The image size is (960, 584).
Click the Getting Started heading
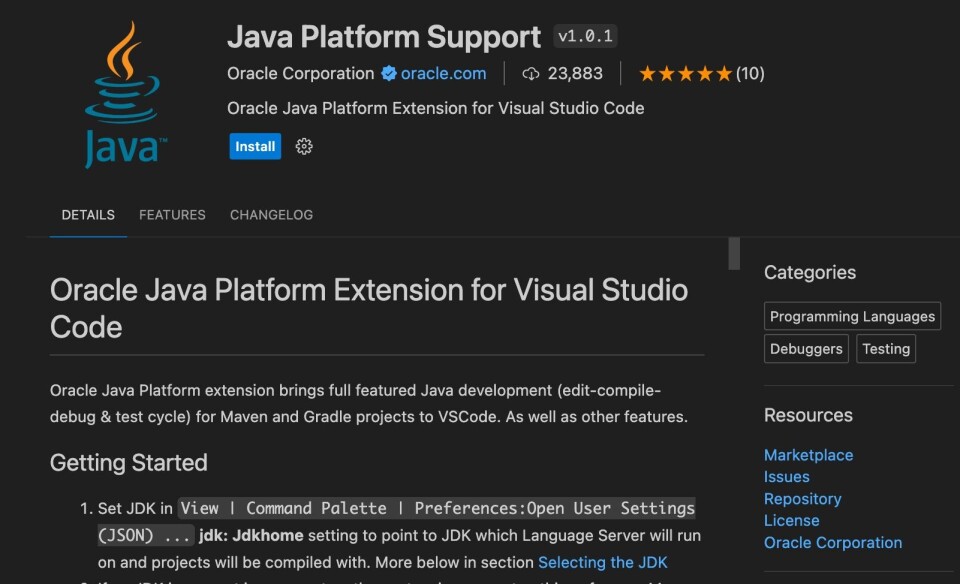pos(129,463)
